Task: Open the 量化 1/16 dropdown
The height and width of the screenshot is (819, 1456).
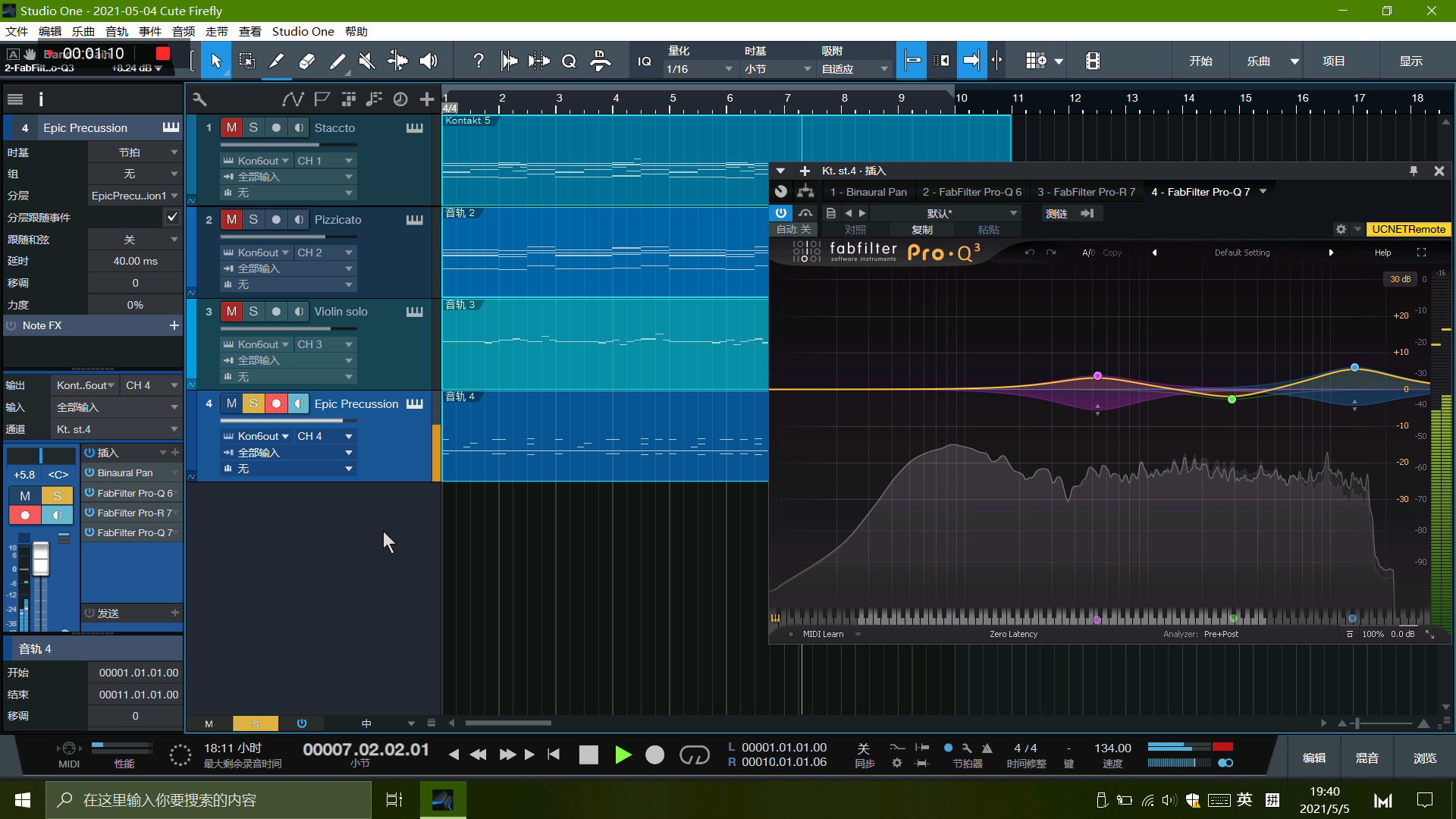Action: click(x=699, y=69)
